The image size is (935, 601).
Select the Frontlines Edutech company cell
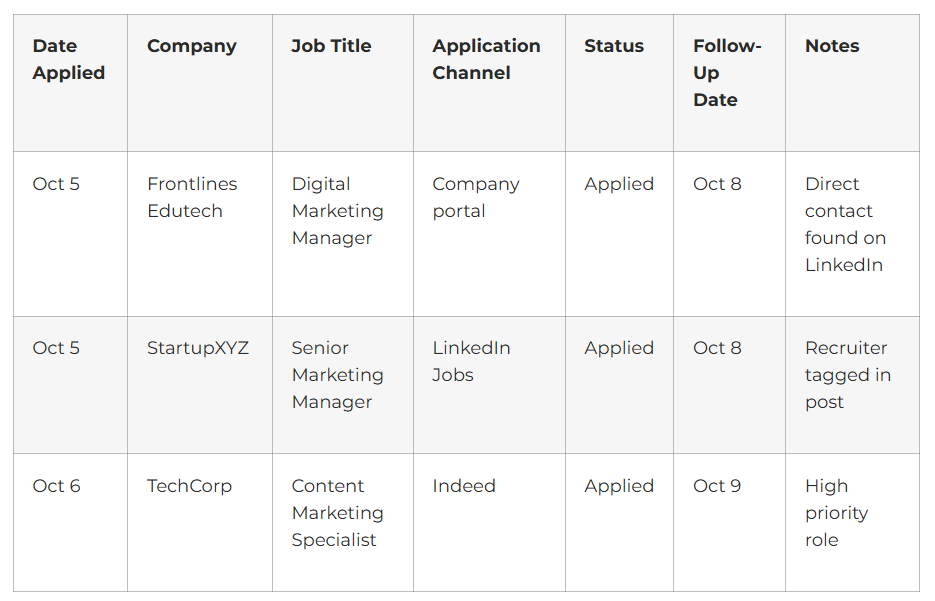click(x=192, y=197)
